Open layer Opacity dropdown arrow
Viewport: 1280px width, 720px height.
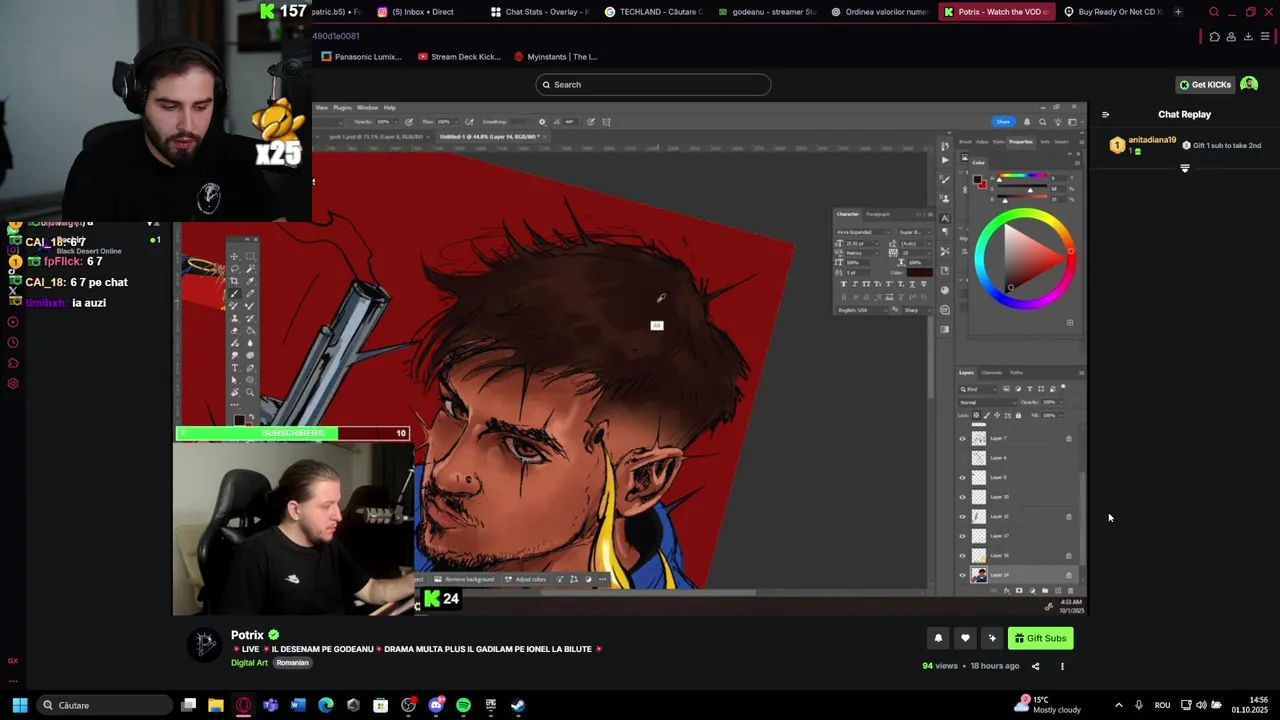[1061, 402]
